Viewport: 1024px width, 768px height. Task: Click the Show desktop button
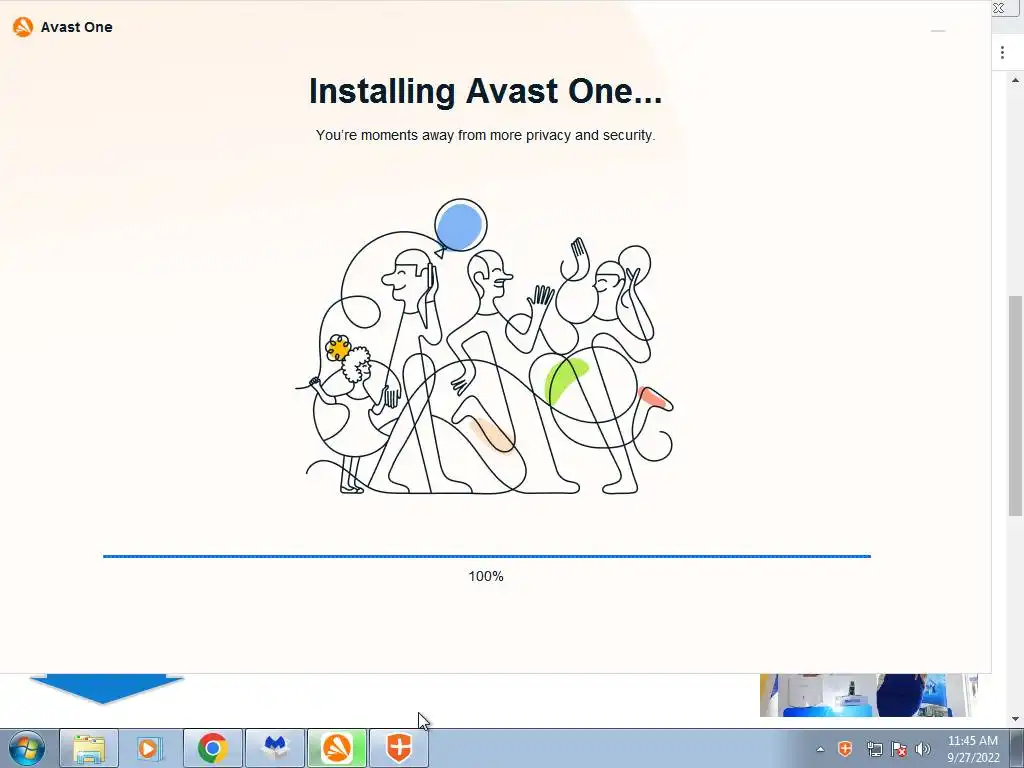1017,748
